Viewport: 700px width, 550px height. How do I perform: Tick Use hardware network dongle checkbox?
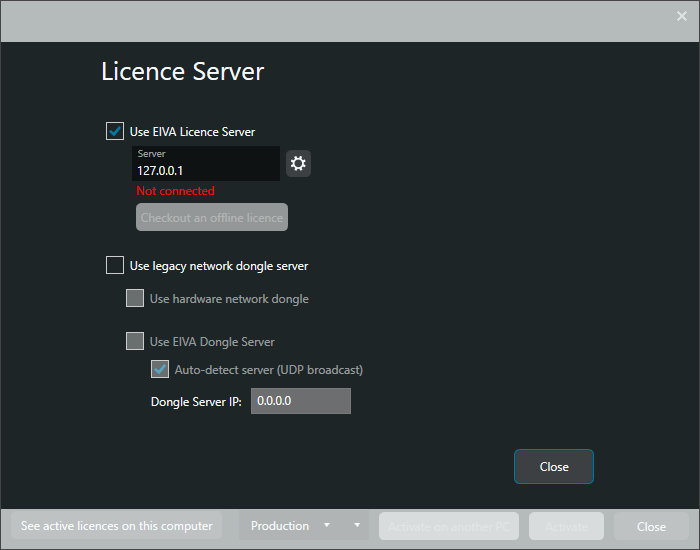tap(135, 298)
